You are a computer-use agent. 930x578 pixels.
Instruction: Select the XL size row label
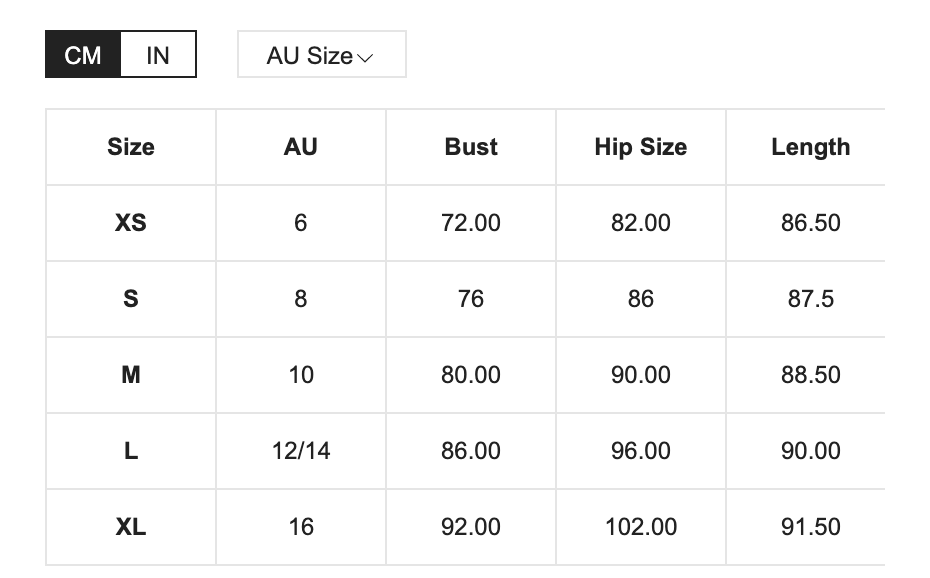(x=131, y=527)
